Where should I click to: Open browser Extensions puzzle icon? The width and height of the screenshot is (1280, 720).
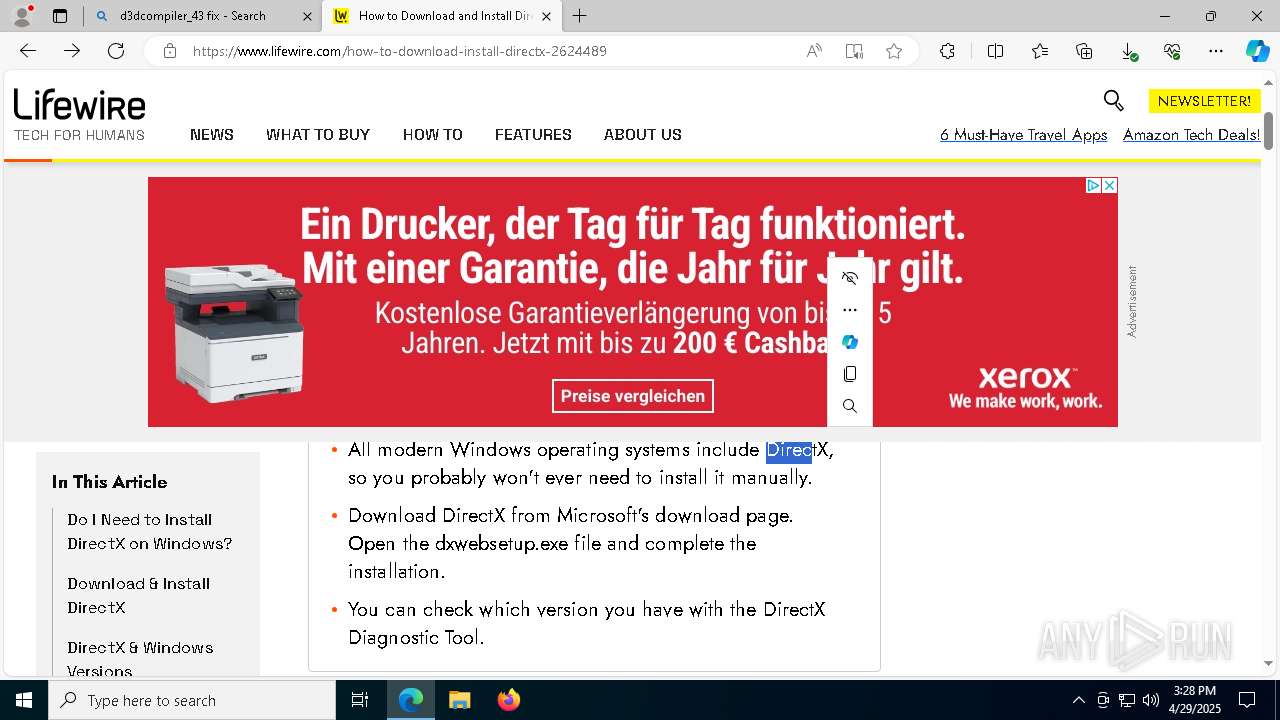click(947, 51)
